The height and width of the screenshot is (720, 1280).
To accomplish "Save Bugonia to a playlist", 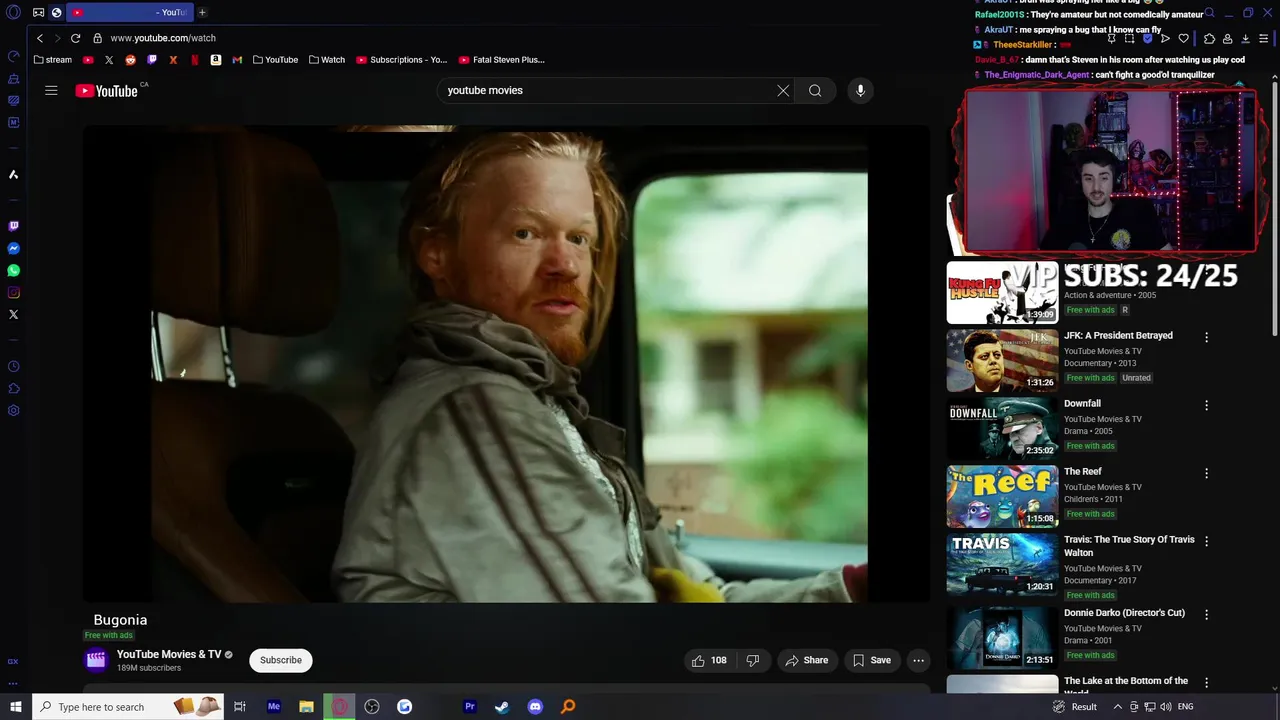I will click(x=871, y=660).
